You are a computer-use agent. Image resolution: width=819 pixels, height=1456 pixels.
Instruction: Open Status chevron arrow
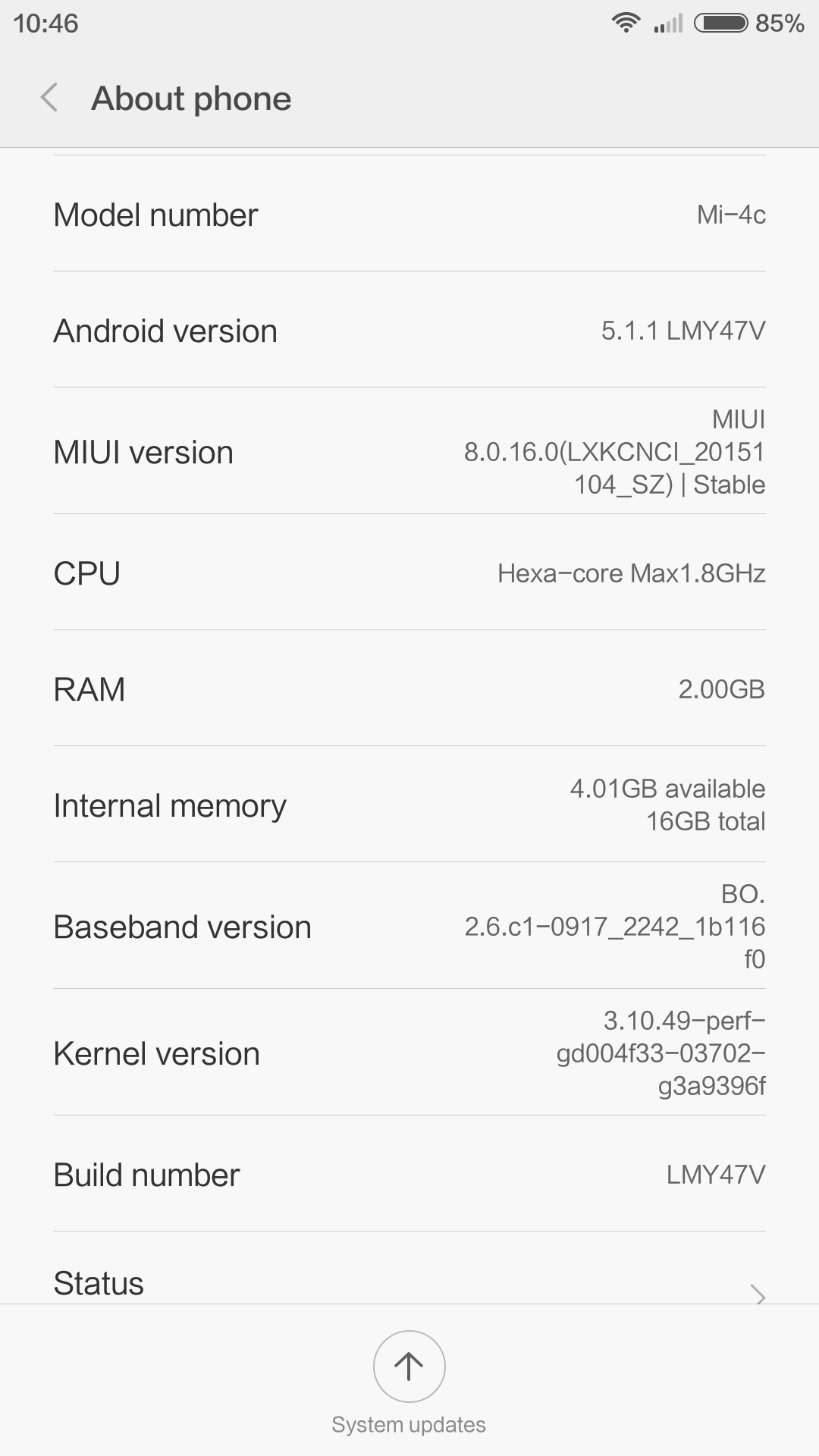[758, 1293]
